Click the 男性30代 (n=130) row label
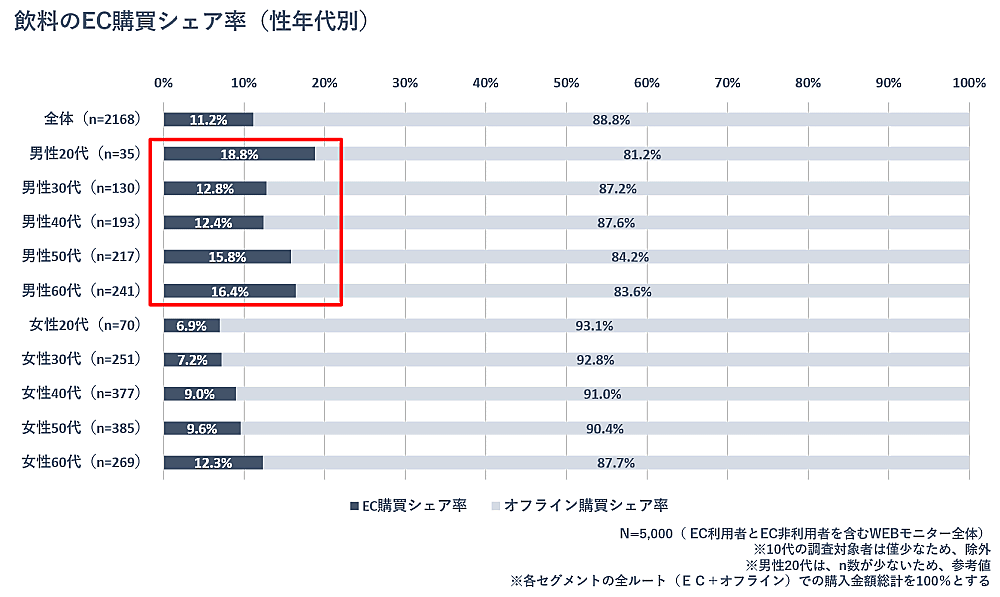 click(86, 188)
